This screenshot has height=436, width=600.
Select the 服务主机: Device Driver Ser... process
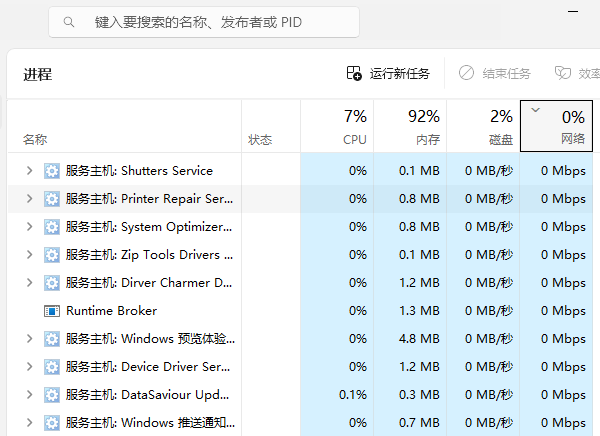(x=148, y=366)
